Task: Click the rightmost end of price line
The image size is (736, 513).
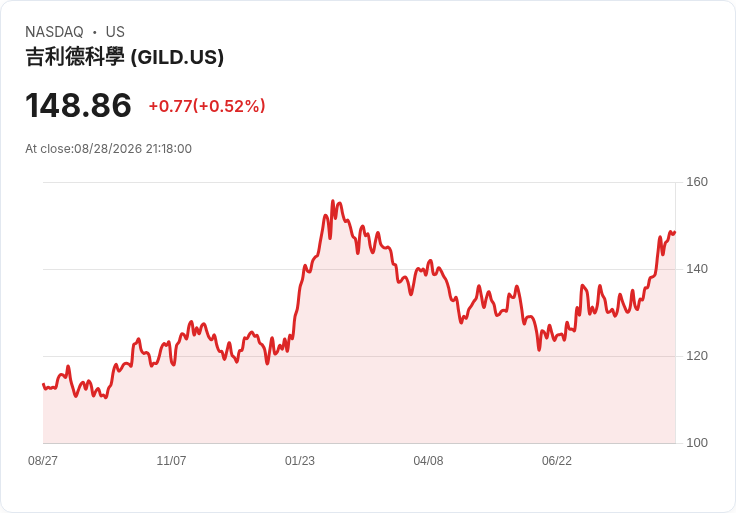Action: point(675,232)
